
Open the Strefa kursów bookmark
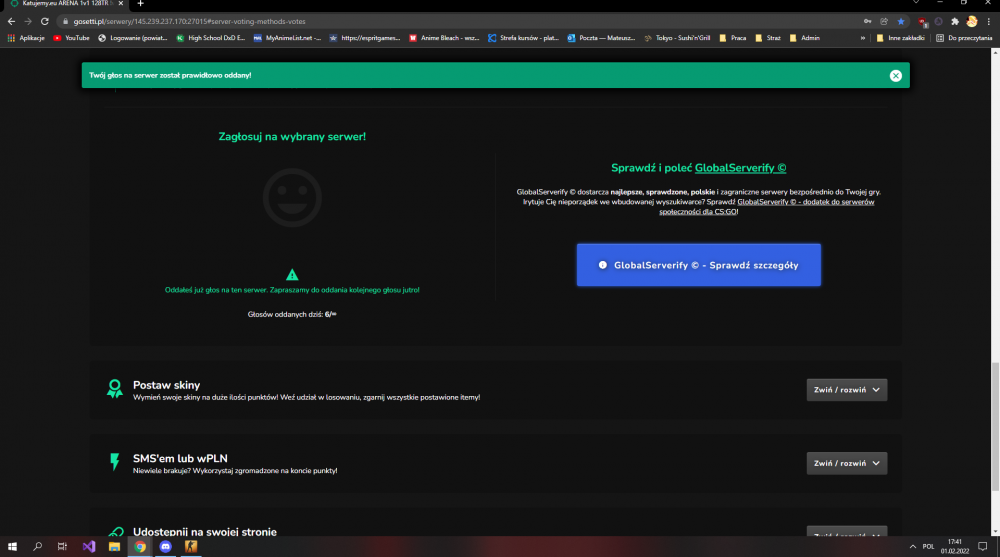pyautogui.click(x=523, y=38)
